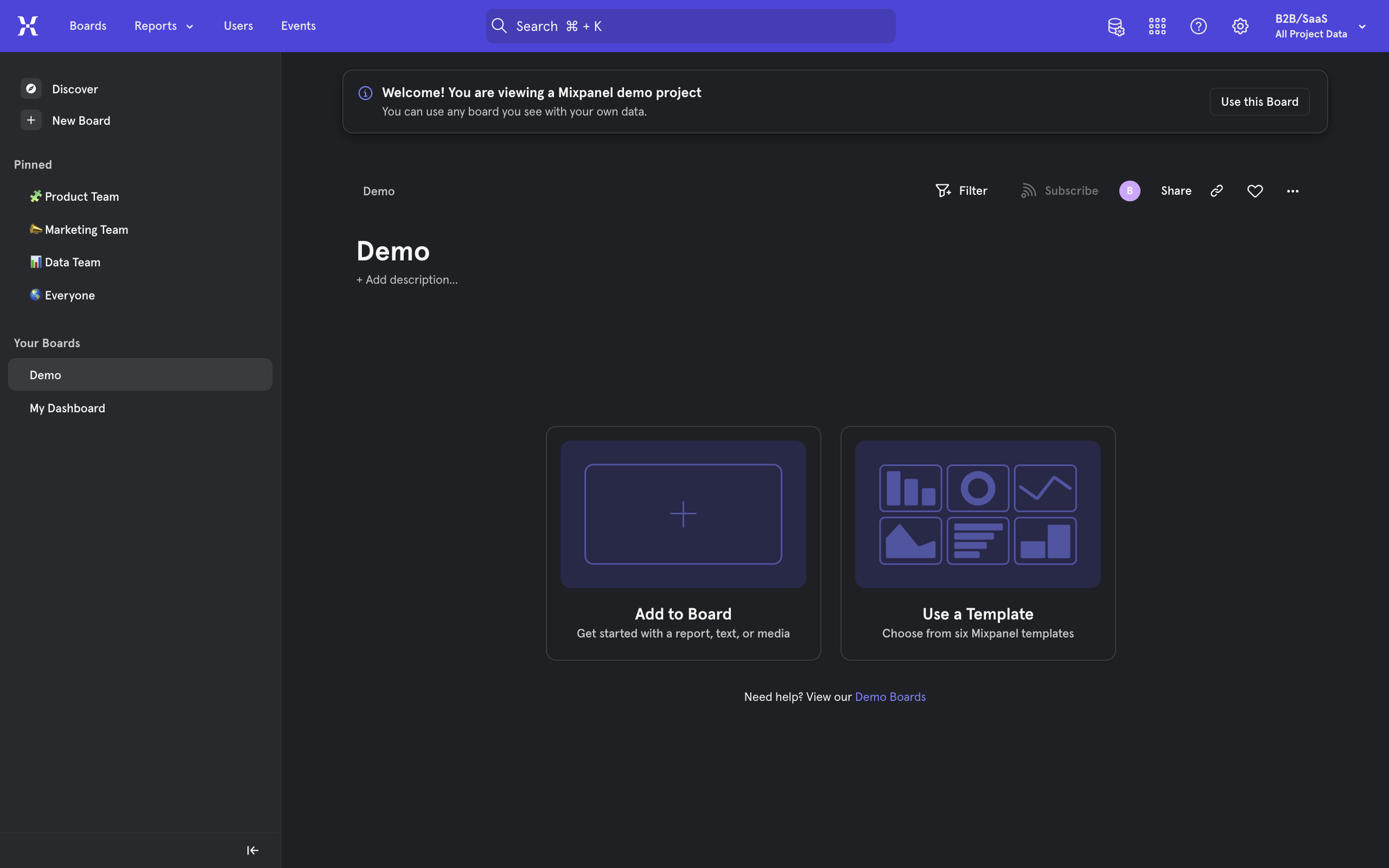Click the Add to Board plus thumbnail
The height and width of the screenshot is (868, 1389).
(x=683, y=514)
